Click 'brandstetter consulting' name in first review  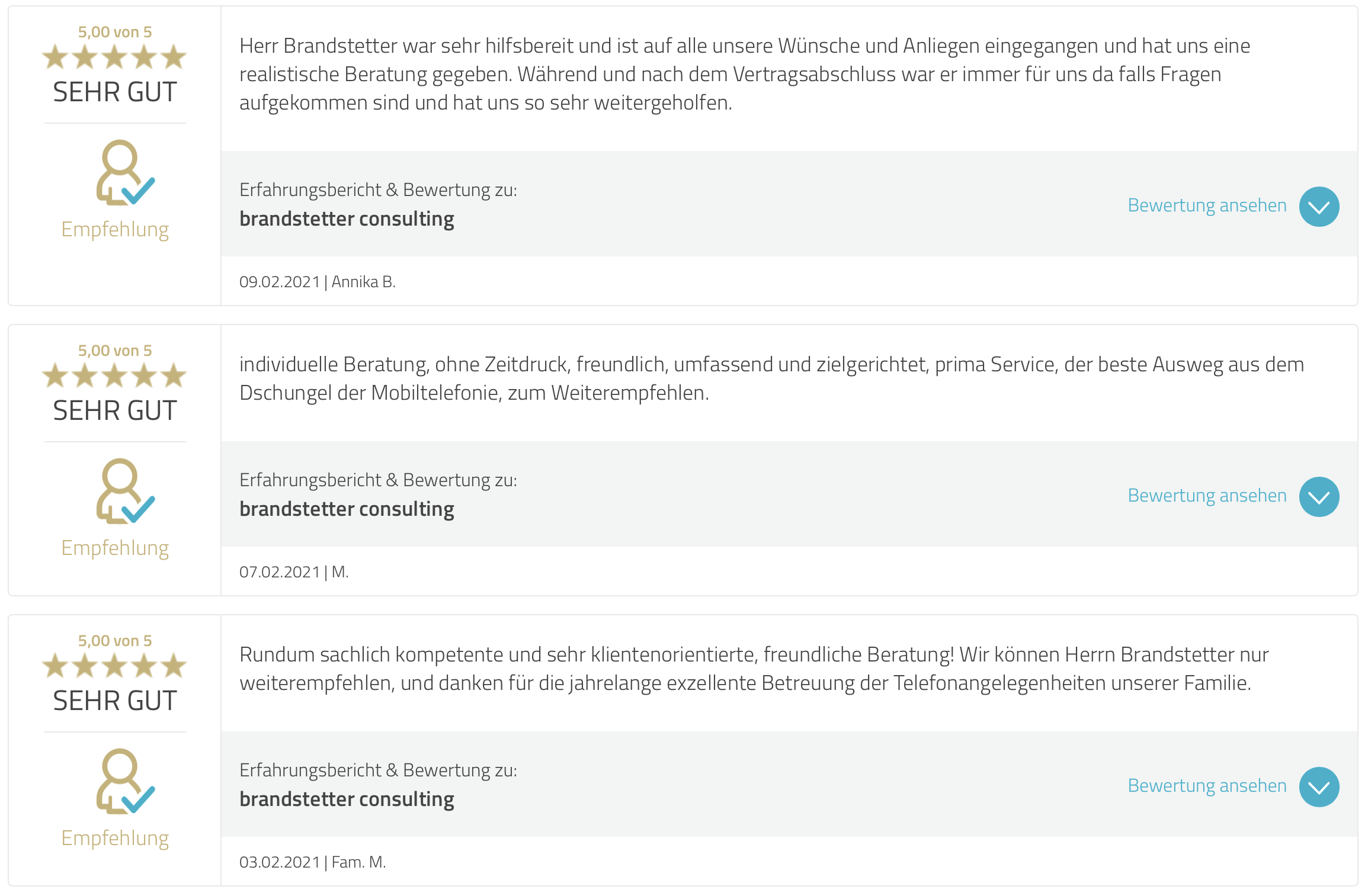pos(347,219)
